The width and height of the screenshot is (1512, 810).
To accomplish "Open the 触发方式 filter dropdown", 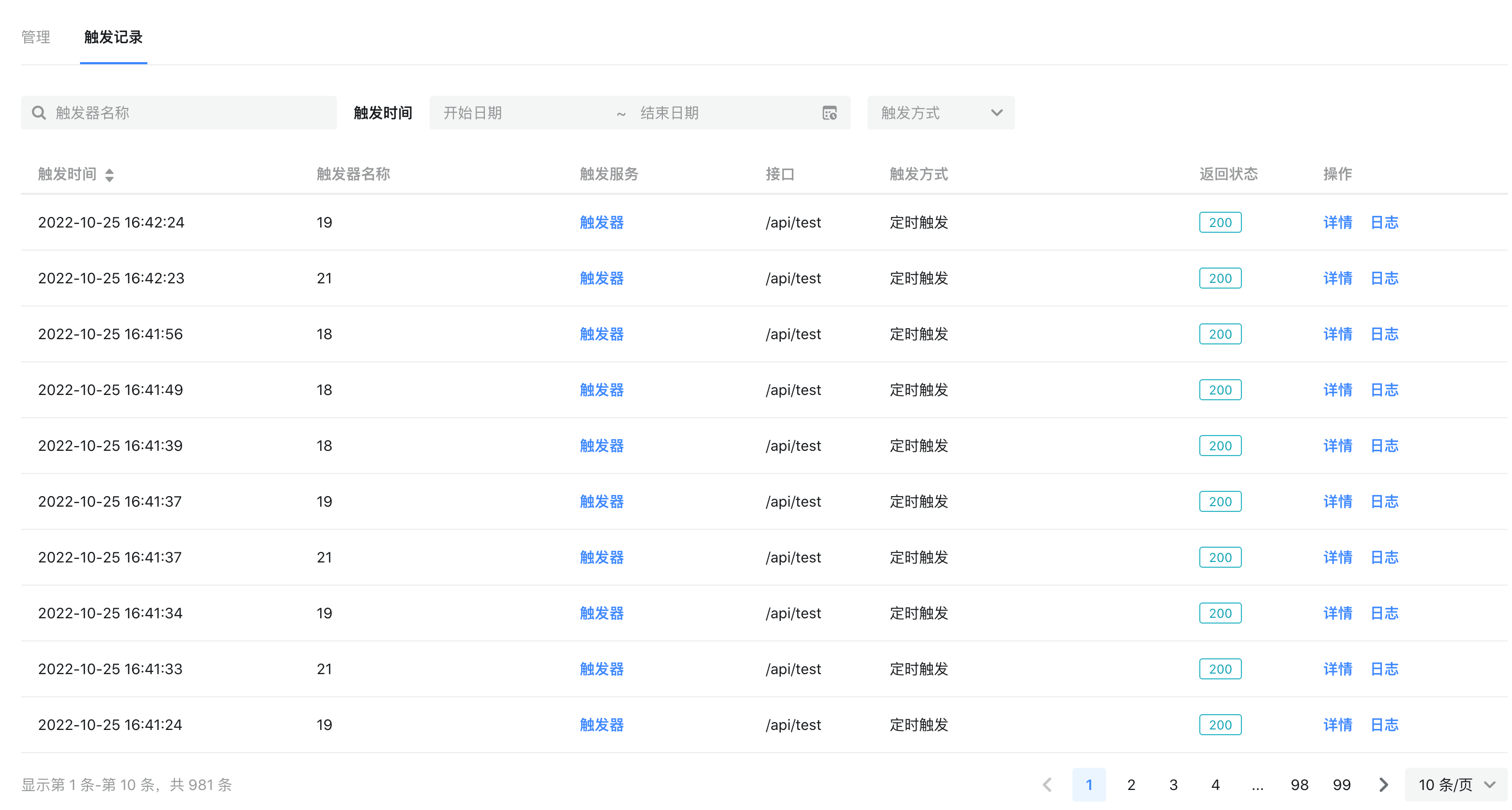I will click(x=941, y=113).
